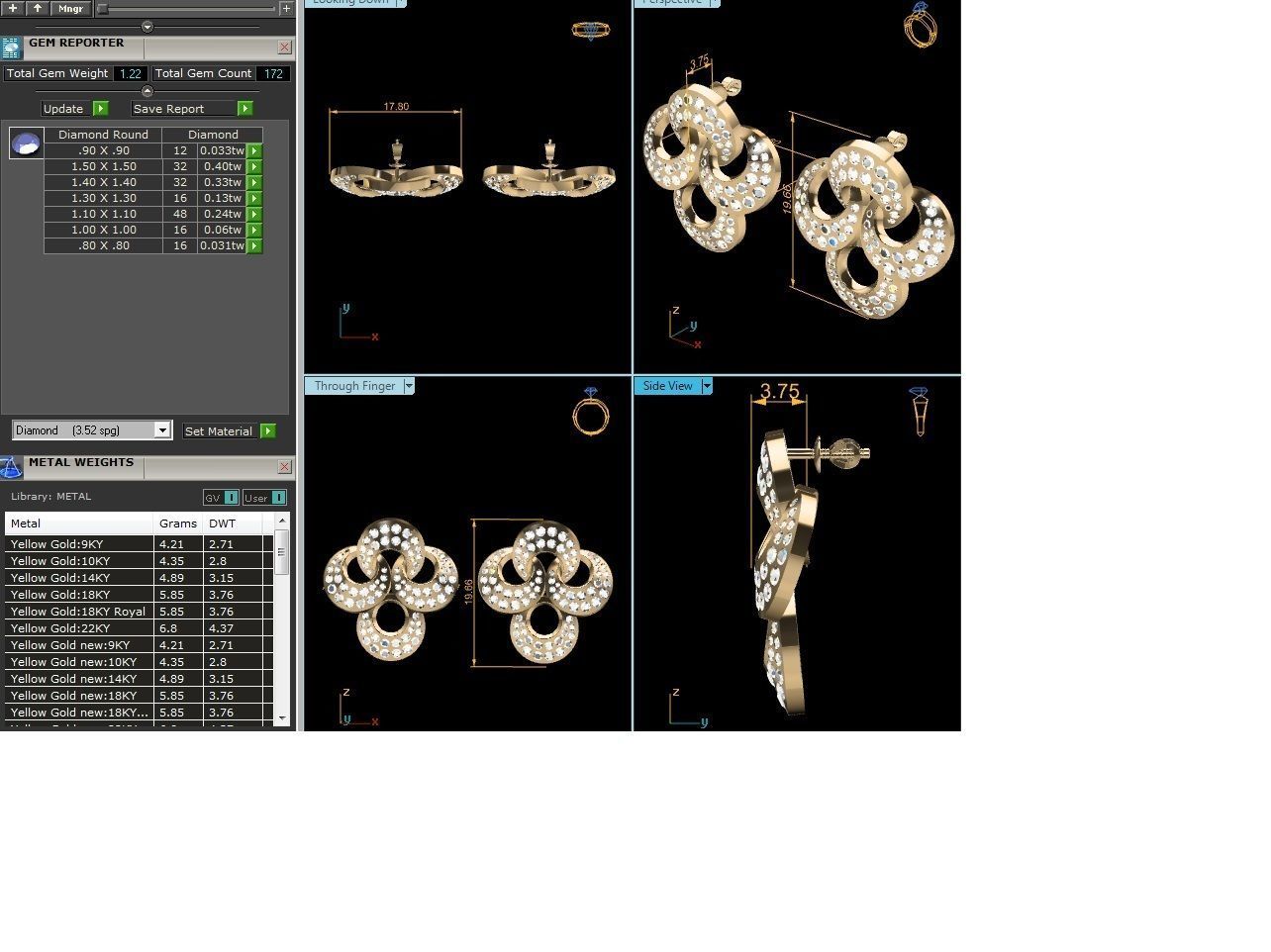Image resolution: width=1271 pixels, height=952 pixels.
Task: Click ring icon in Looking Down viewport
Action: pos(591,31)
